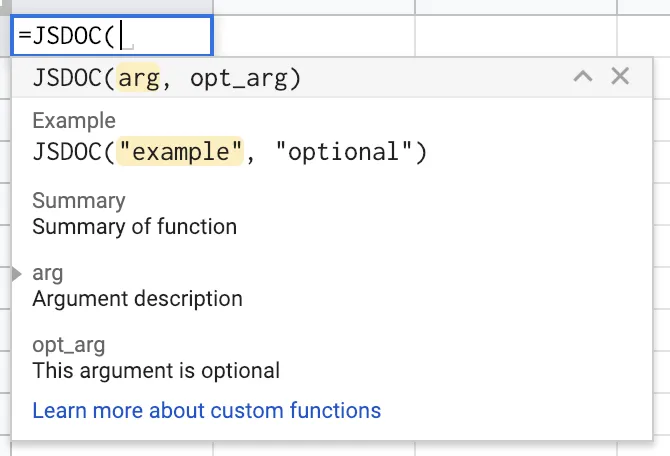This screenshot has height=456, width=670.
Task: Click the highlighted "example" argument text
Action: [181, 152]
